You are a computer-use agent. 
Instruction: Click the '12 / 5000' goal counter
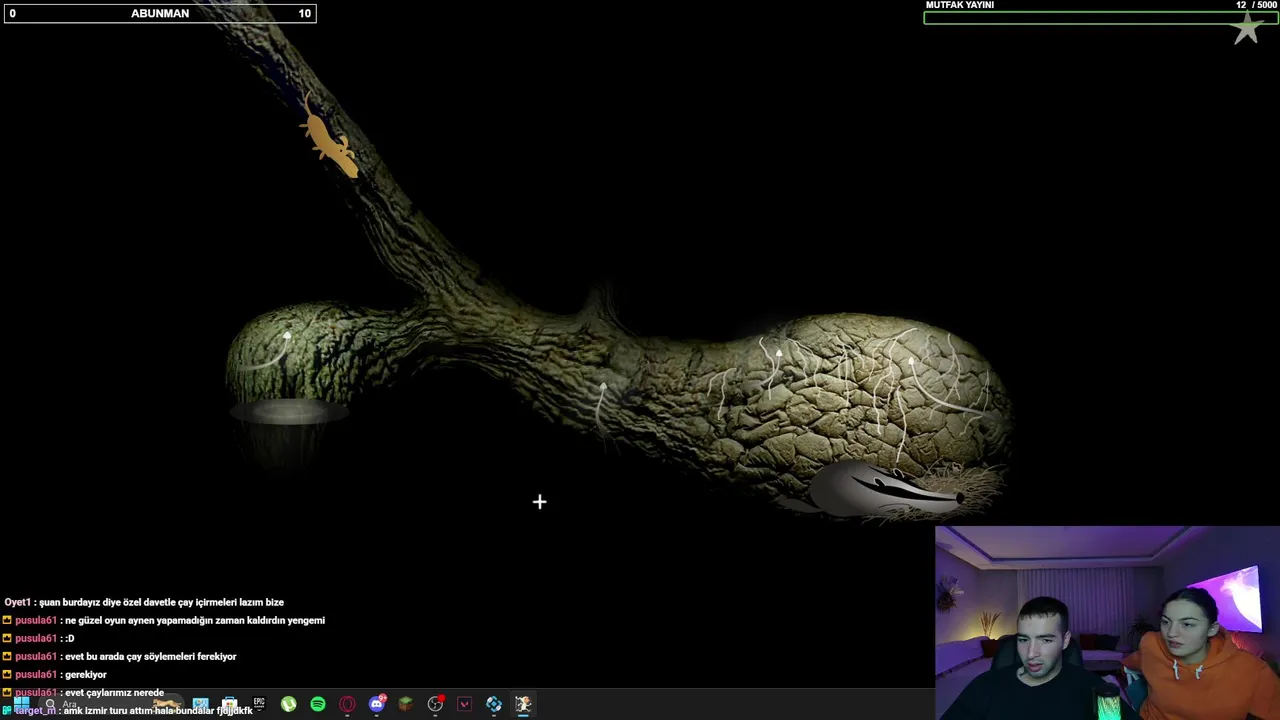tap(1256, 5)
